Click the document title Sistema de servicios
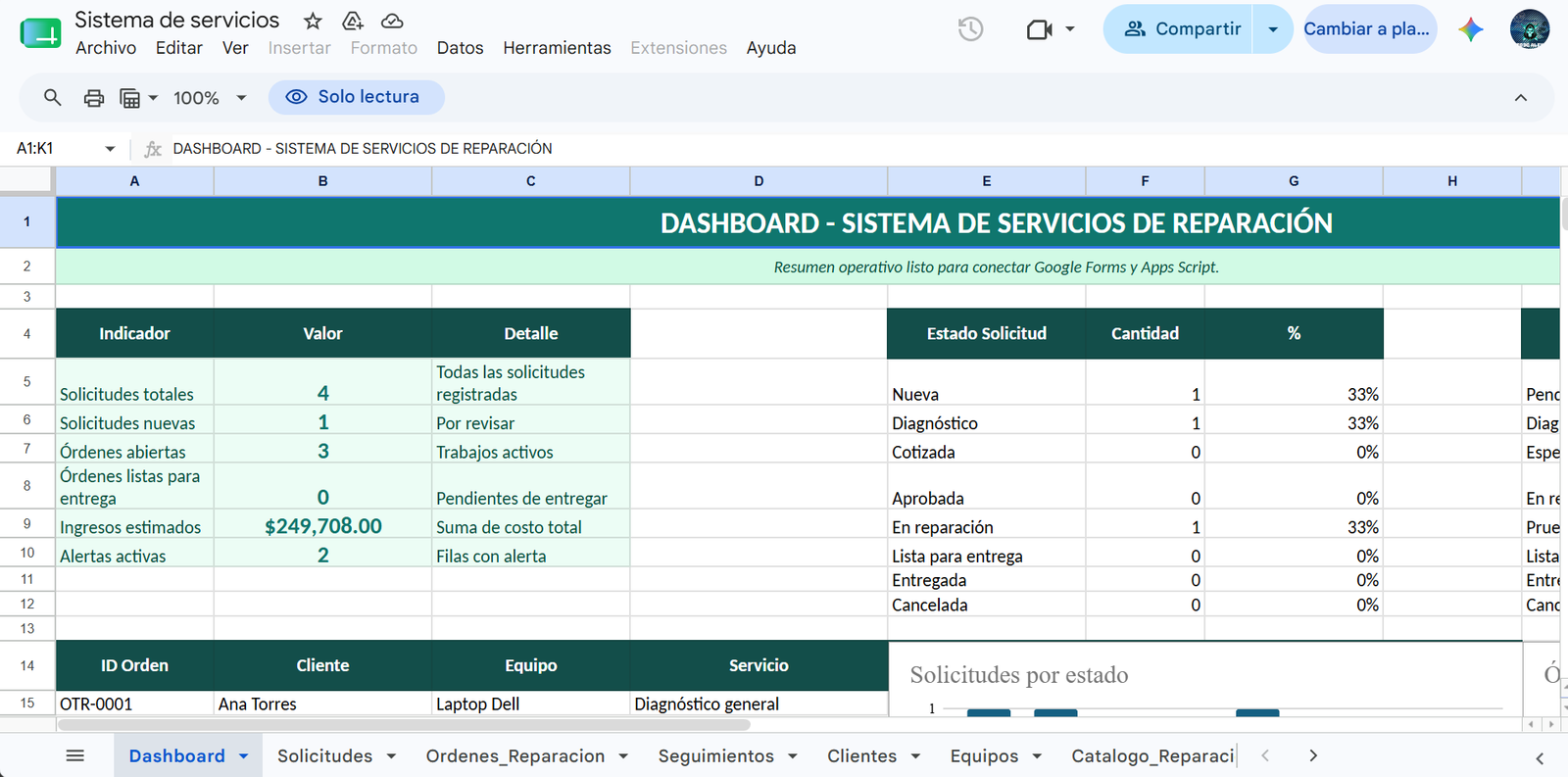This screenshot has width=1568, height=777. point(176,21)
